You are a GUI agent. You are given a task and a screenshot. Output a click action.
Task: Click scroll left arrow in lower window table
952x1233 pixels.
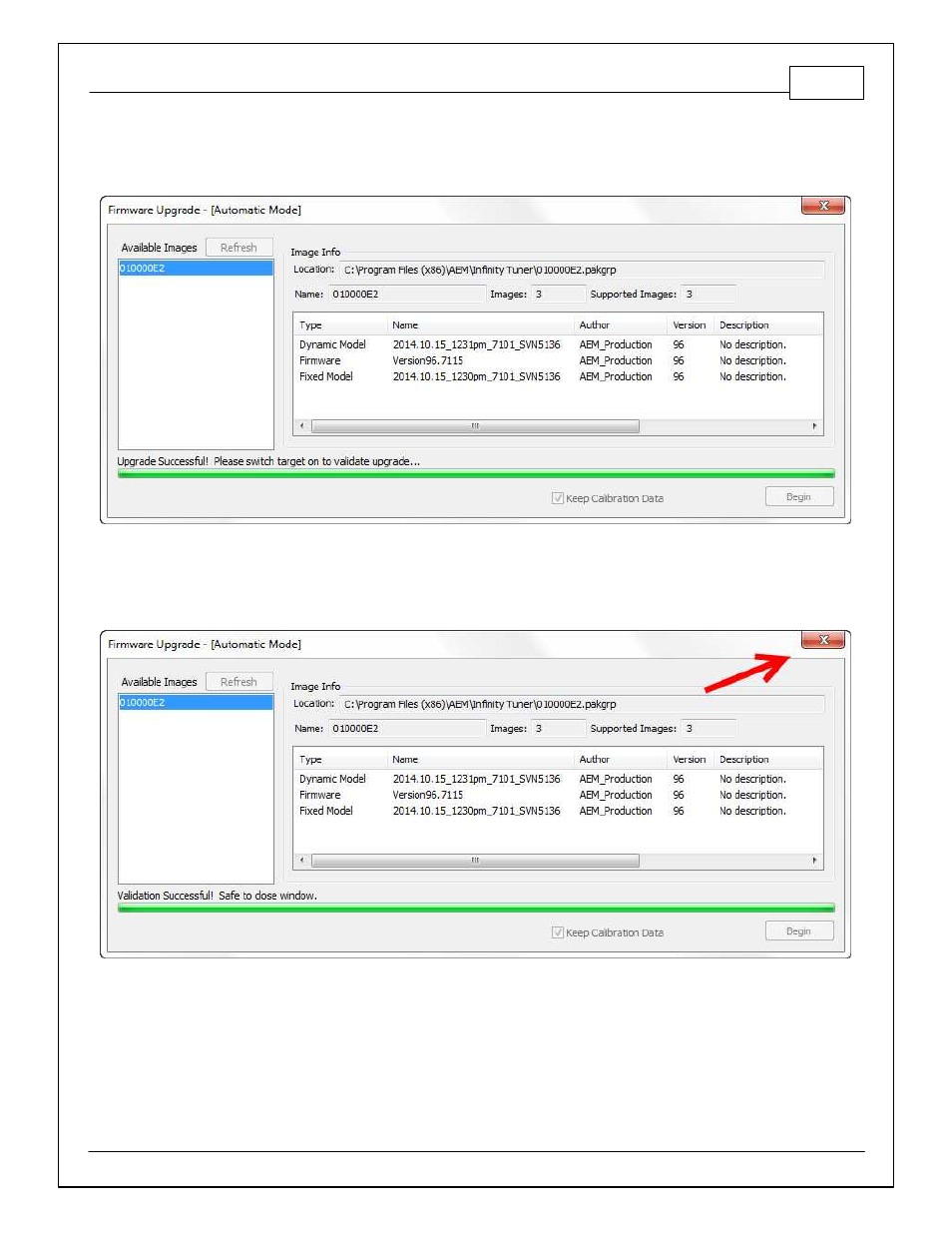302,861
